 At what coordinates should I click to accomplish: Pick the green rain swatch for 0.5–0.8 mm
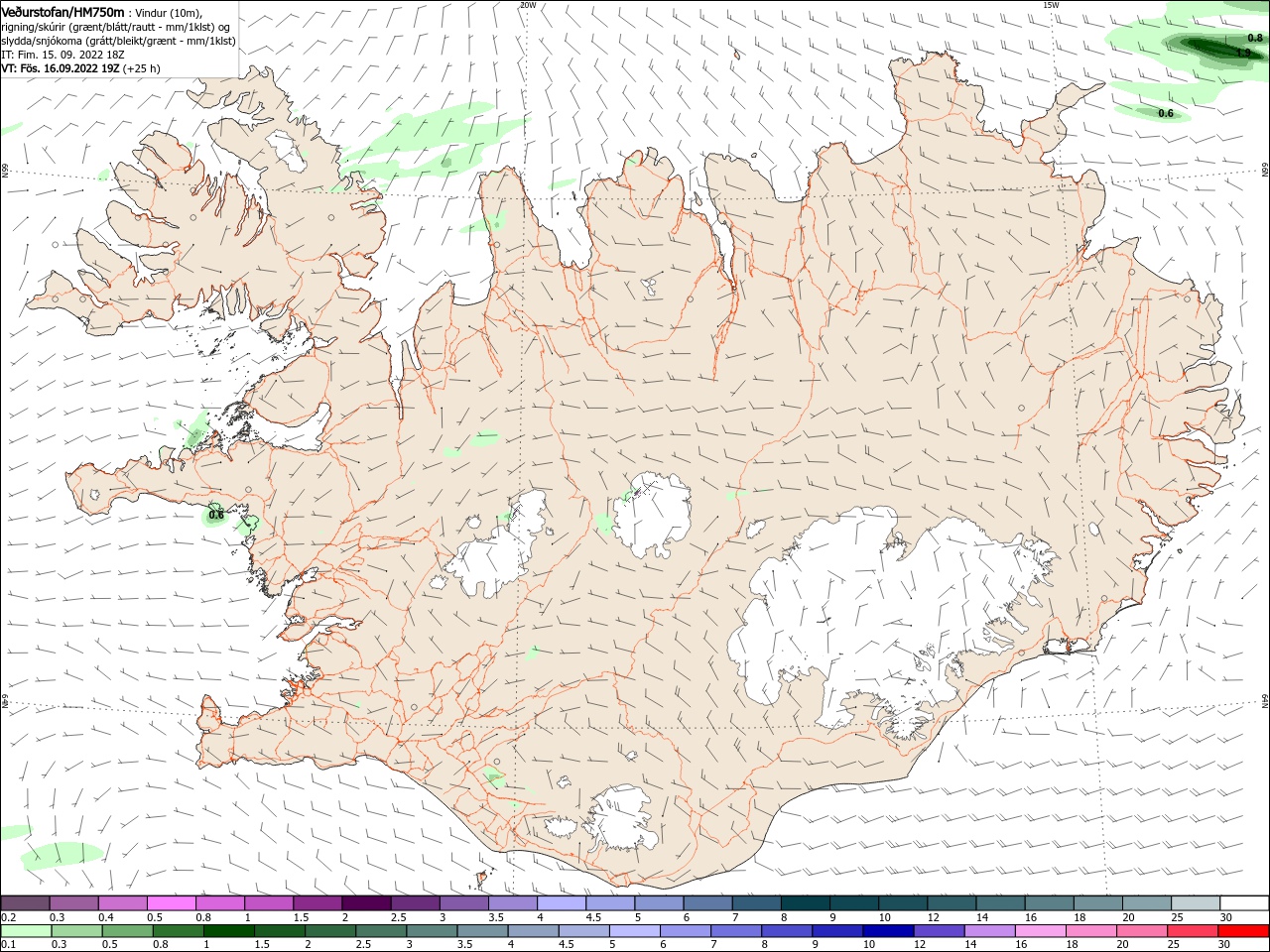coord(127,931)
